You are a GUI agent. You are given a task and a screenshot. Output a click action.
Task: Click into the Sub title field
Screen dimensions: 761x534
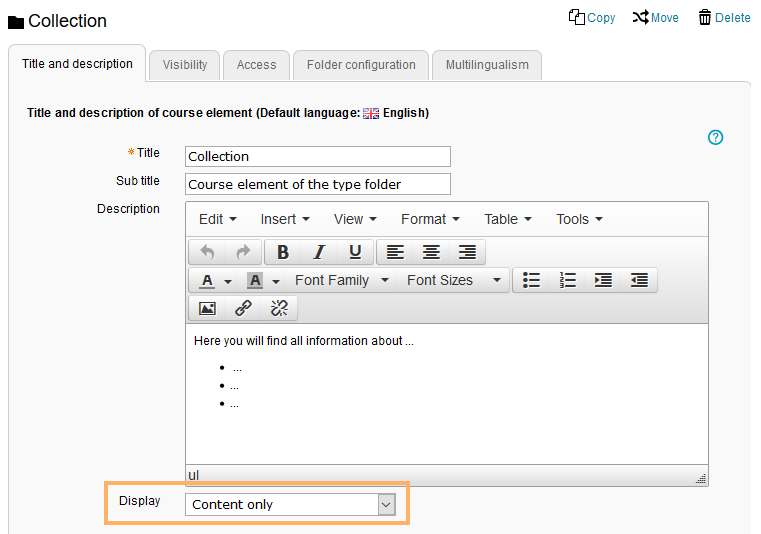(x=318, y=184)
